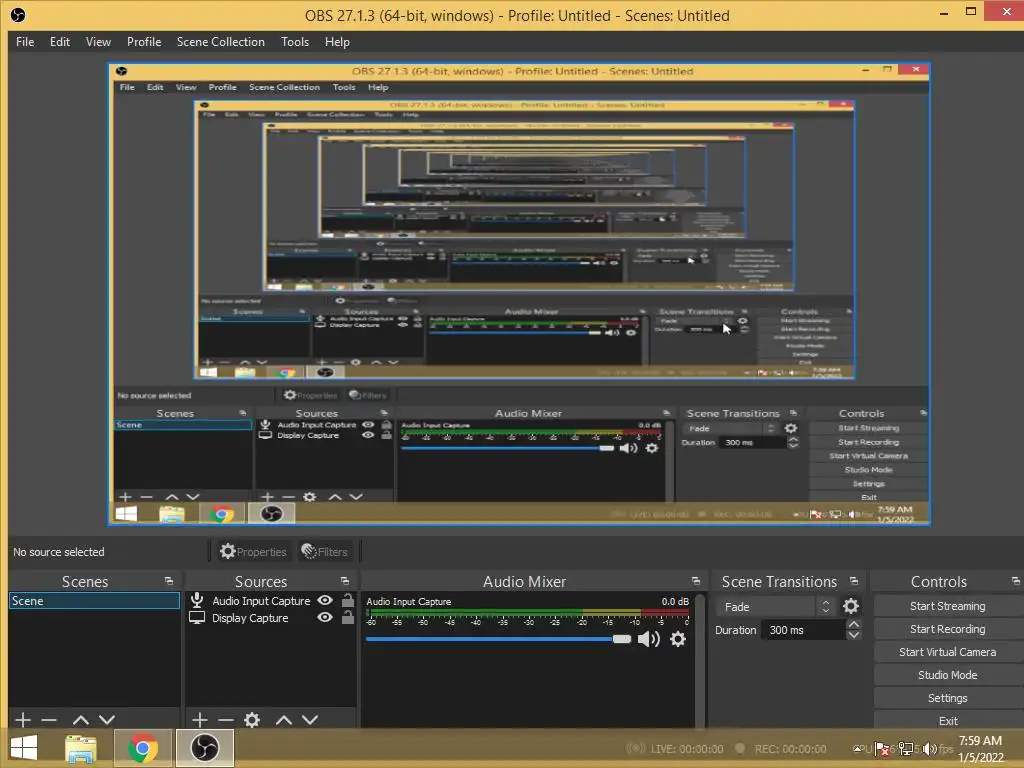Click the Duration 300 ms field
1024x768 pixels.
[803, 630]
